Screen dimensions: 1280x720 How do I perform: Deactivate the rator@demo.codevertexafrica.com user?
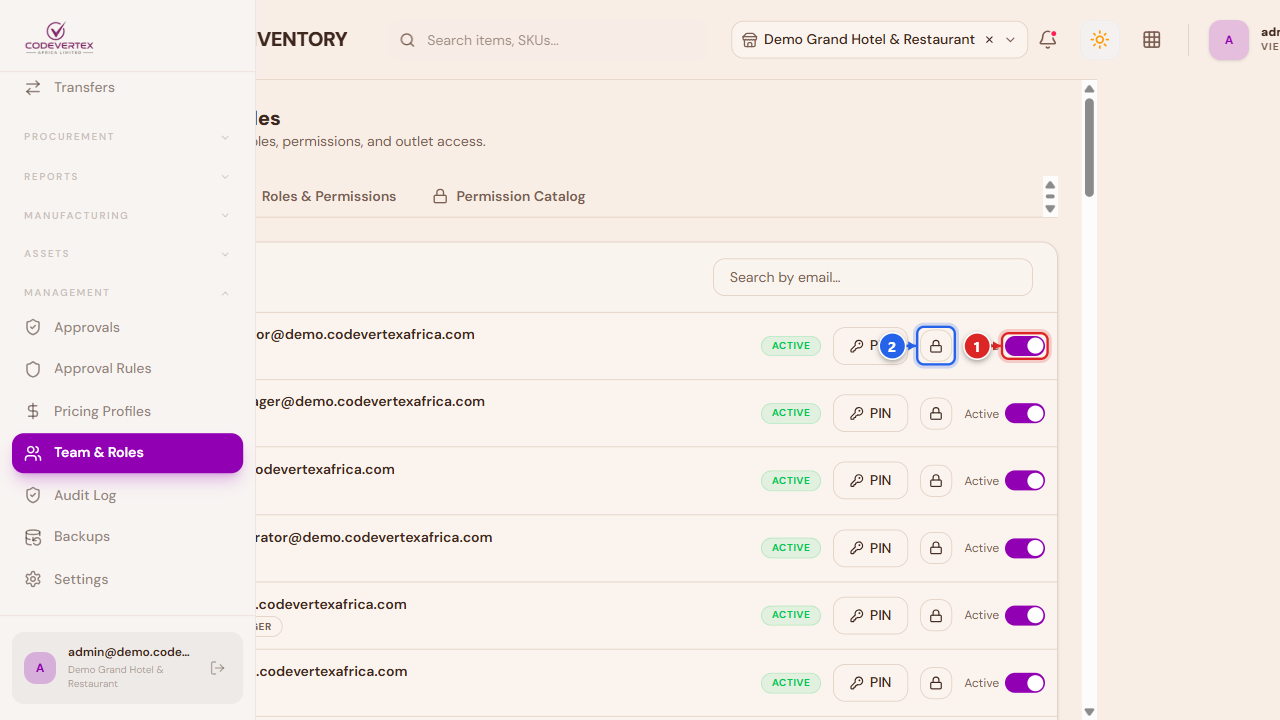coord(1025,548)
